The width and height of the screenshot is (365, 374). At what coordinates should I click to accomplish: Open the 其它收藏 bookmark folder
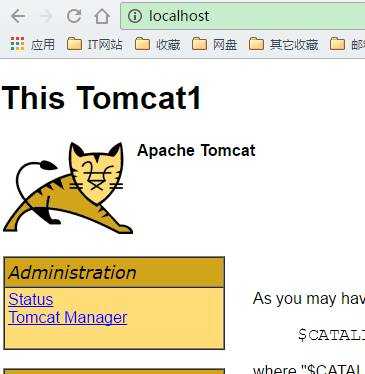point(283,44)
